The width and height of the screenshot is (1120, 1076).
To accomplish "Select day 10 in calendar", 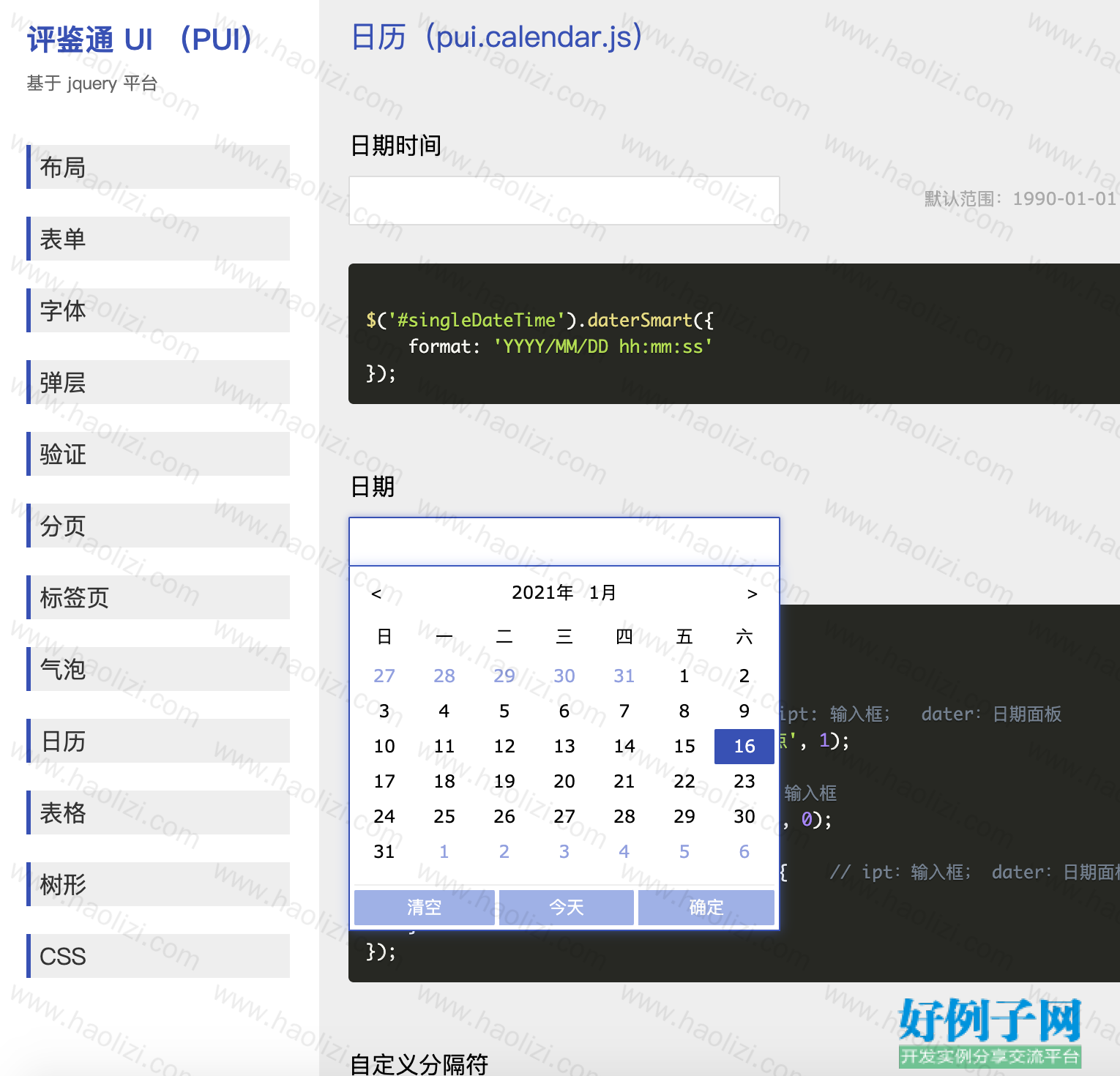I will [x=384, y=746].
